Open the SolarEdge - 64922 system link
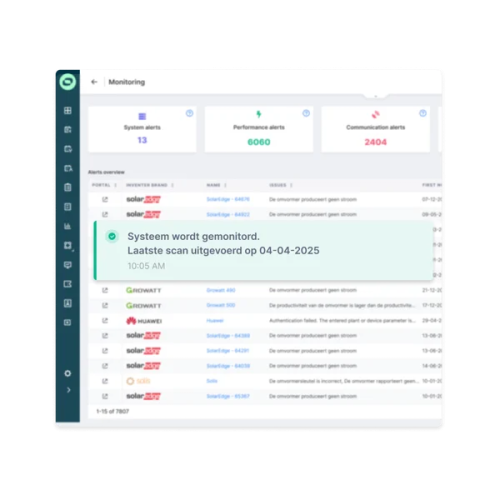The width and height of the screenshot is (500, 500). pyautogui.click(x=228, y=214)
